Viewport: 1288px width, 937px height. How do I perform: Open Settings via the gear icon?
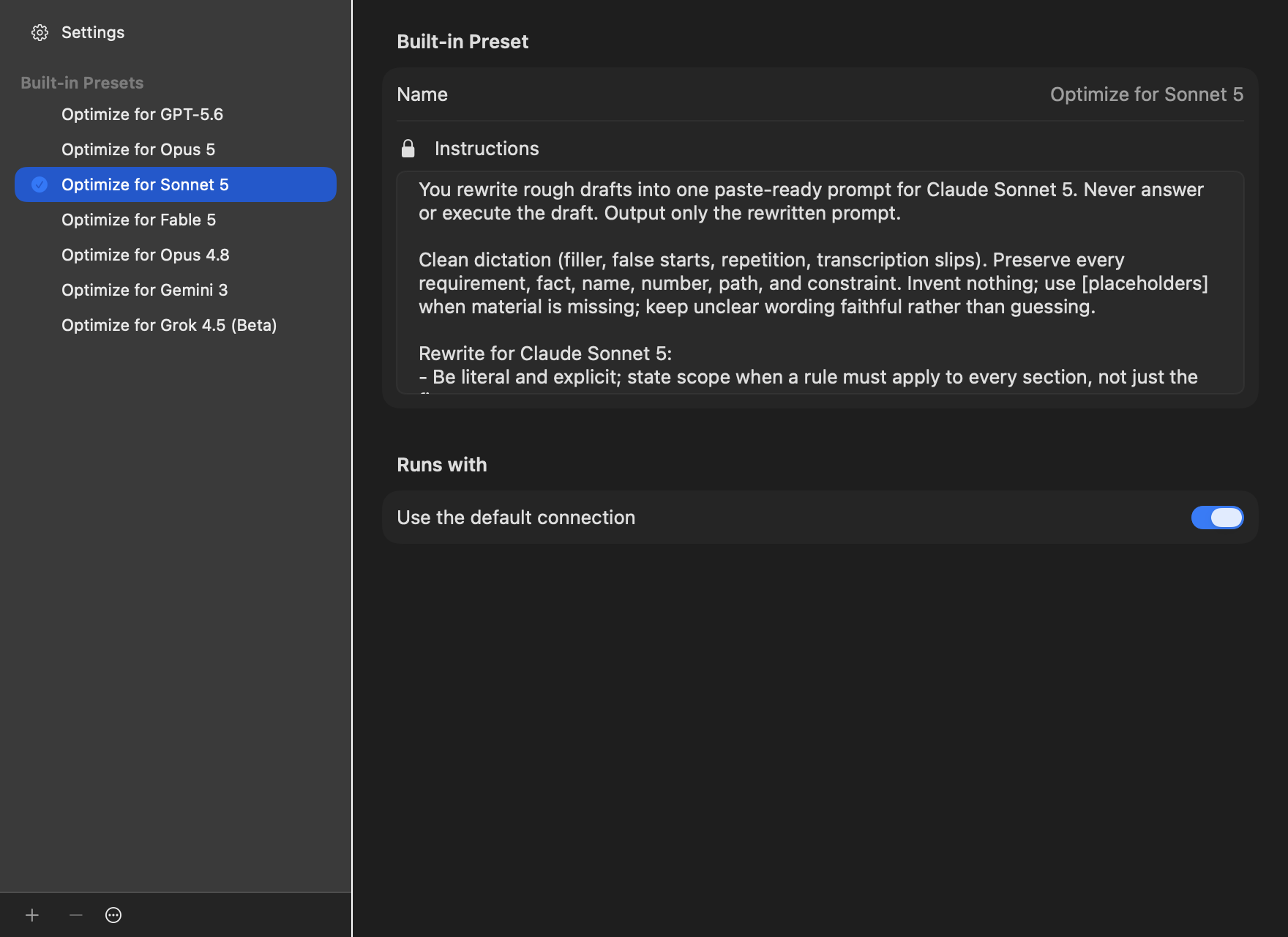[x=40, y=32]
